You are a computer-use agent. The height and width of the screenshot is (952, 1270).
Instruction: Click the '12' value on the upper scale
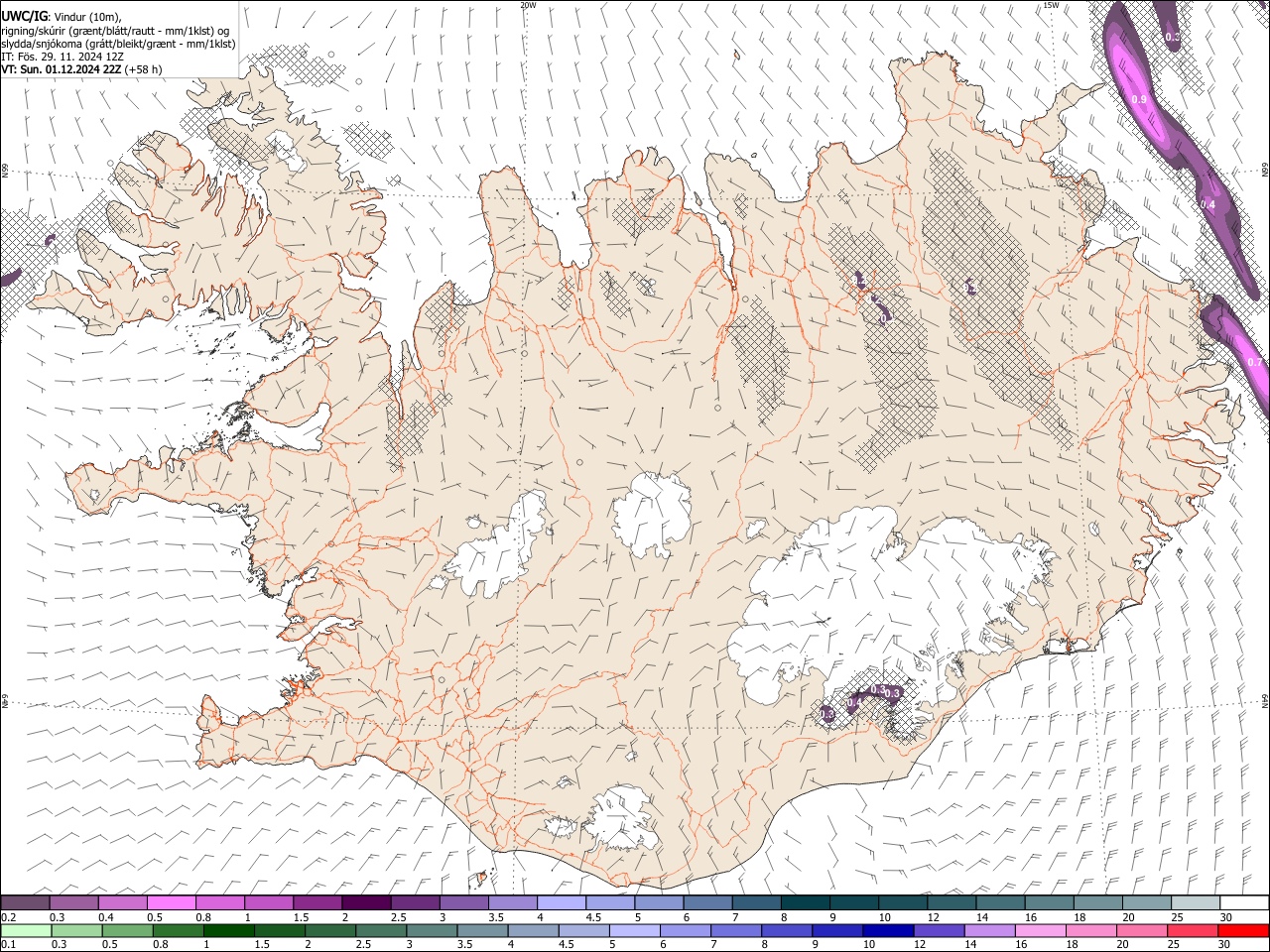point(933,917)
